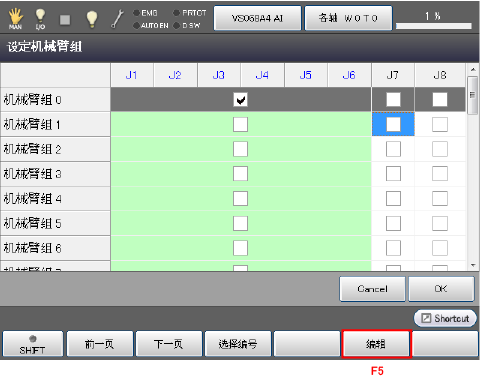Select row header 机械臂组 4

tap(55, 199)
